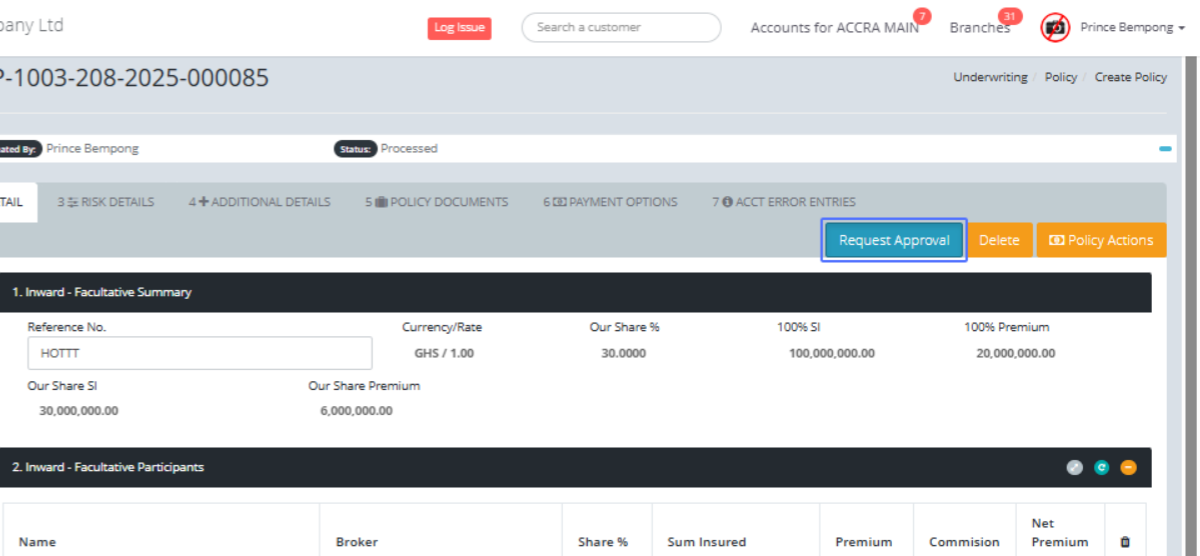Click the Branches badge showing 31

1010,16
